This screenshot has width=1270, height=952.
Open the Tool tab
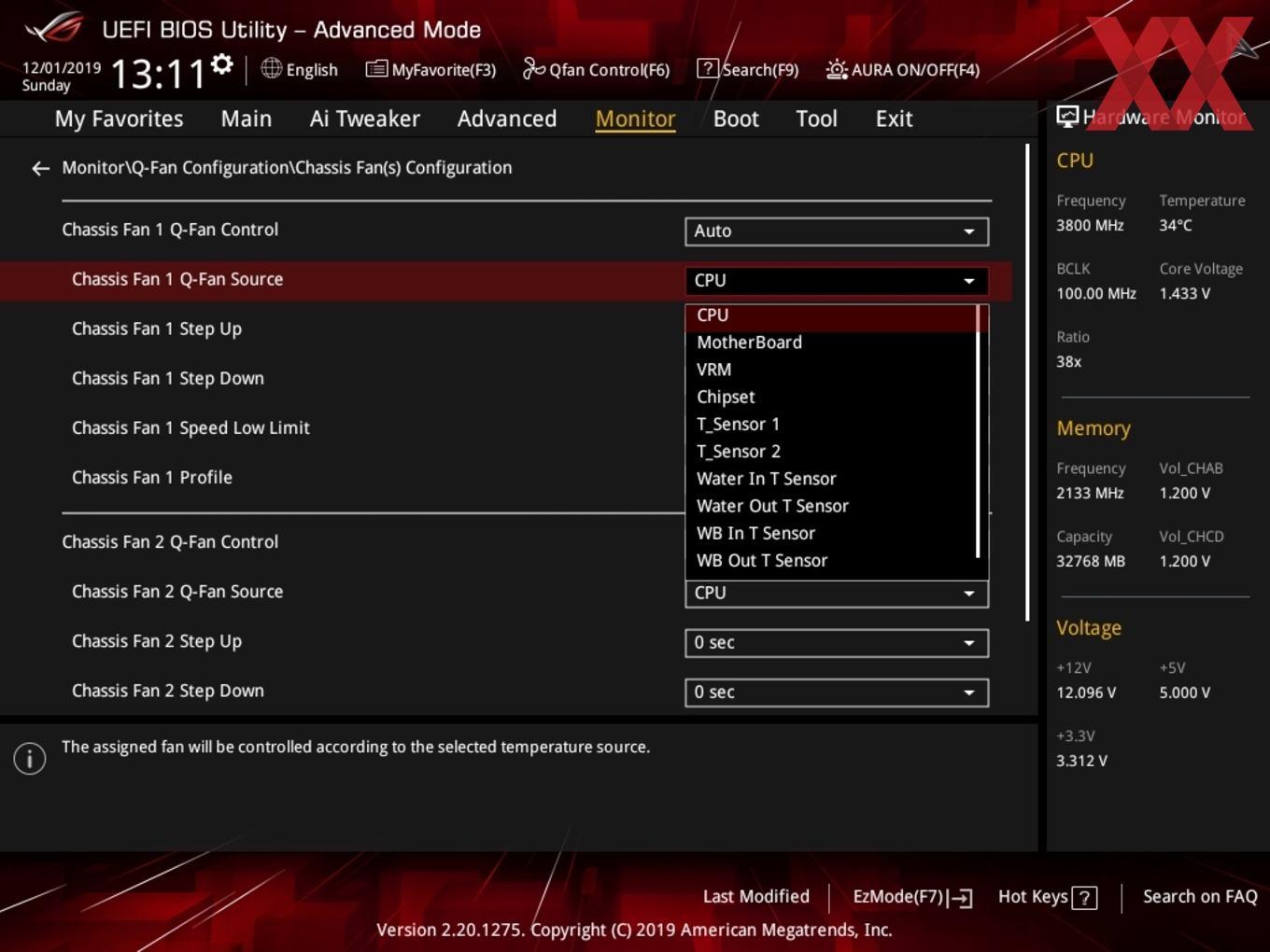[x=816, y=119]
